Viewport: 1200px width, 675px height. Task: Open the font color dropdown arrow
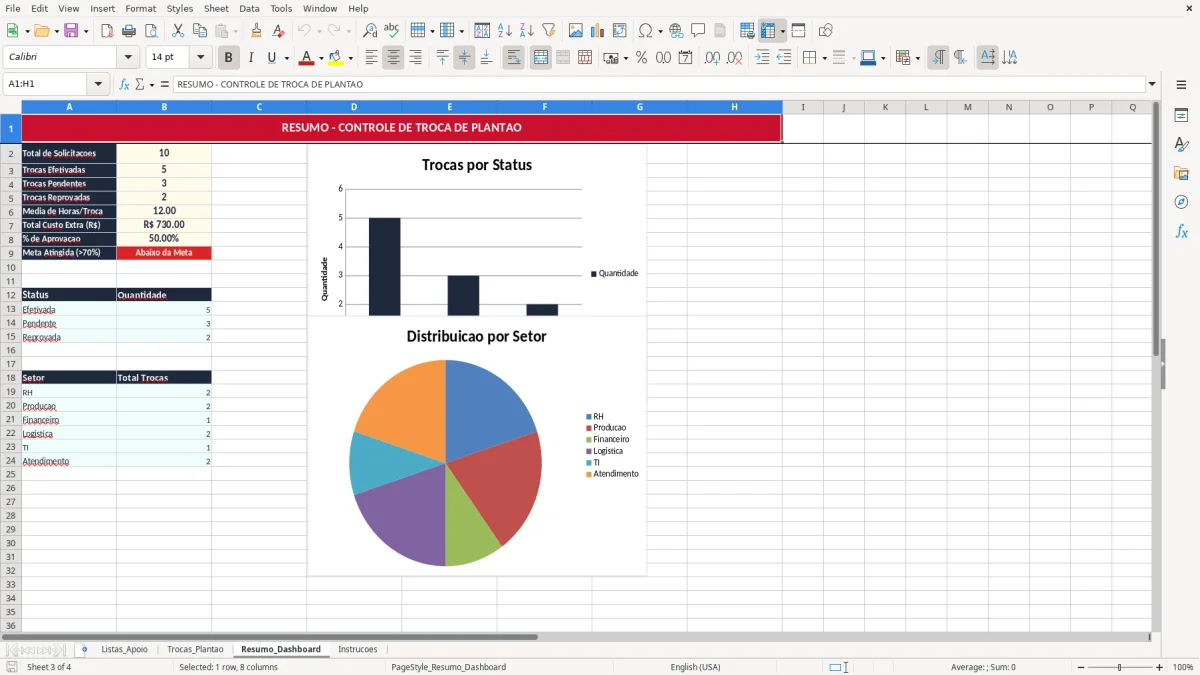(x=320, y=58)
